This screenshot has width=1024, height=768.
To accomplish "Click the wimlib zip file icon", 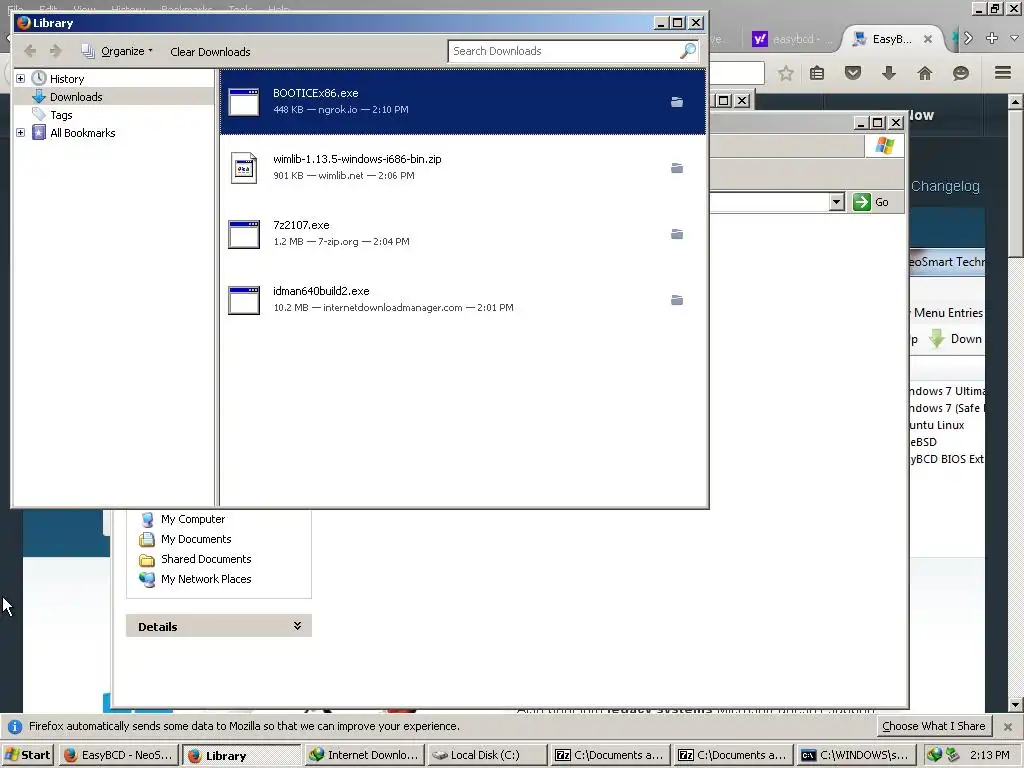I will (x=244, y=168).
